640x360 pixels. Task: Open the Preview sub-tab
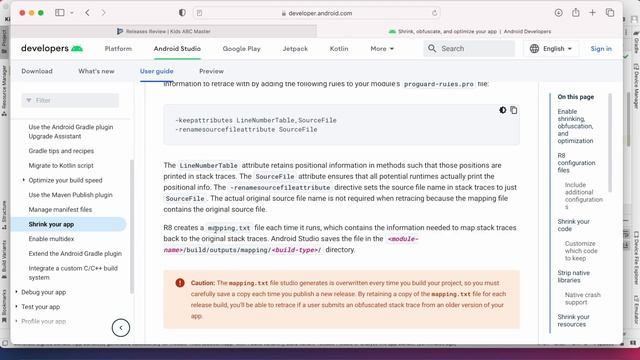tap(211, 71)
